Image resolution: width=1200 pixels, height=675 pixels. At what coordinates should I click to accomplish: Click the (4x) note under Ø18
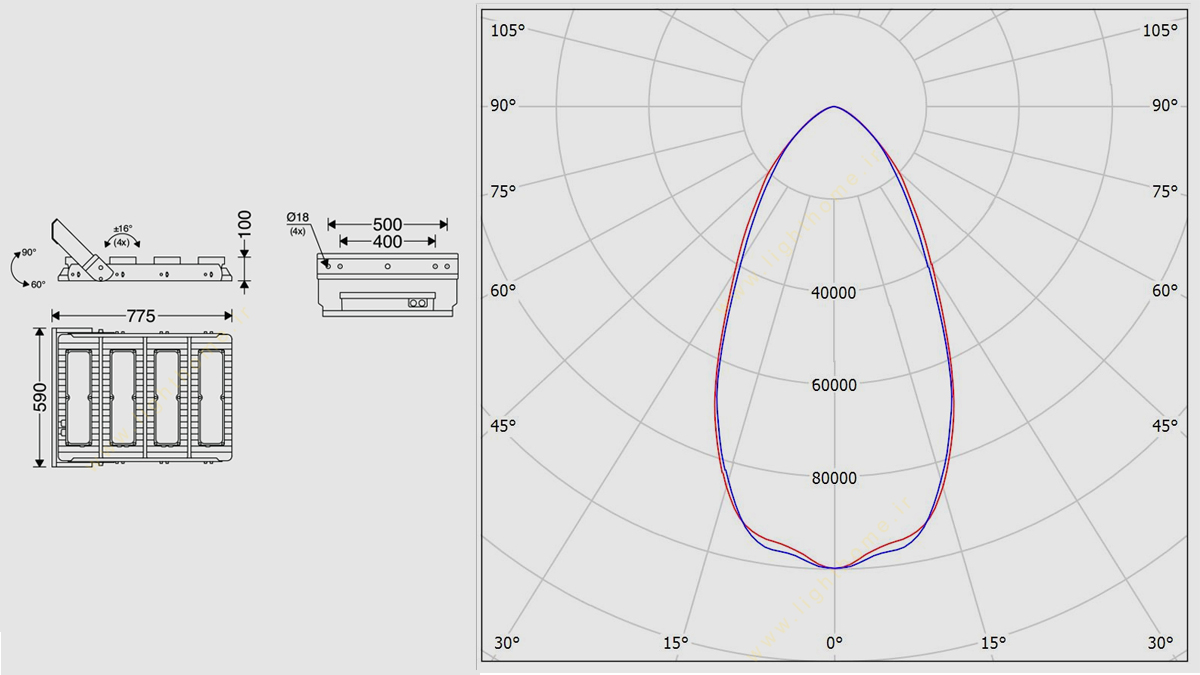[297, 231]
